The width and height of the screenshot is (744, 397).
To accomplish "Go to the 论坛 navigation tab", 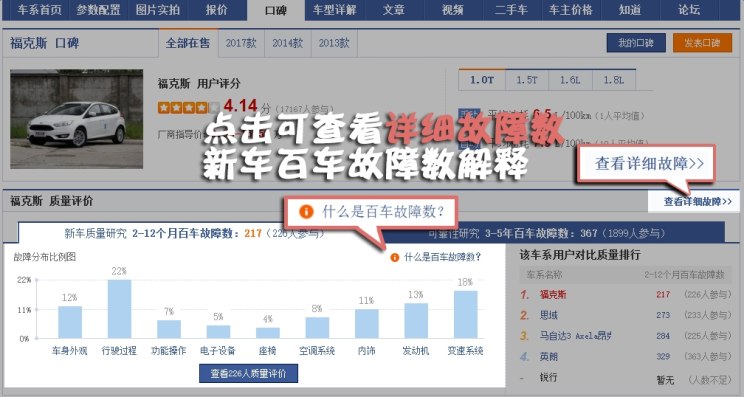I will click(x=688, y=9).
